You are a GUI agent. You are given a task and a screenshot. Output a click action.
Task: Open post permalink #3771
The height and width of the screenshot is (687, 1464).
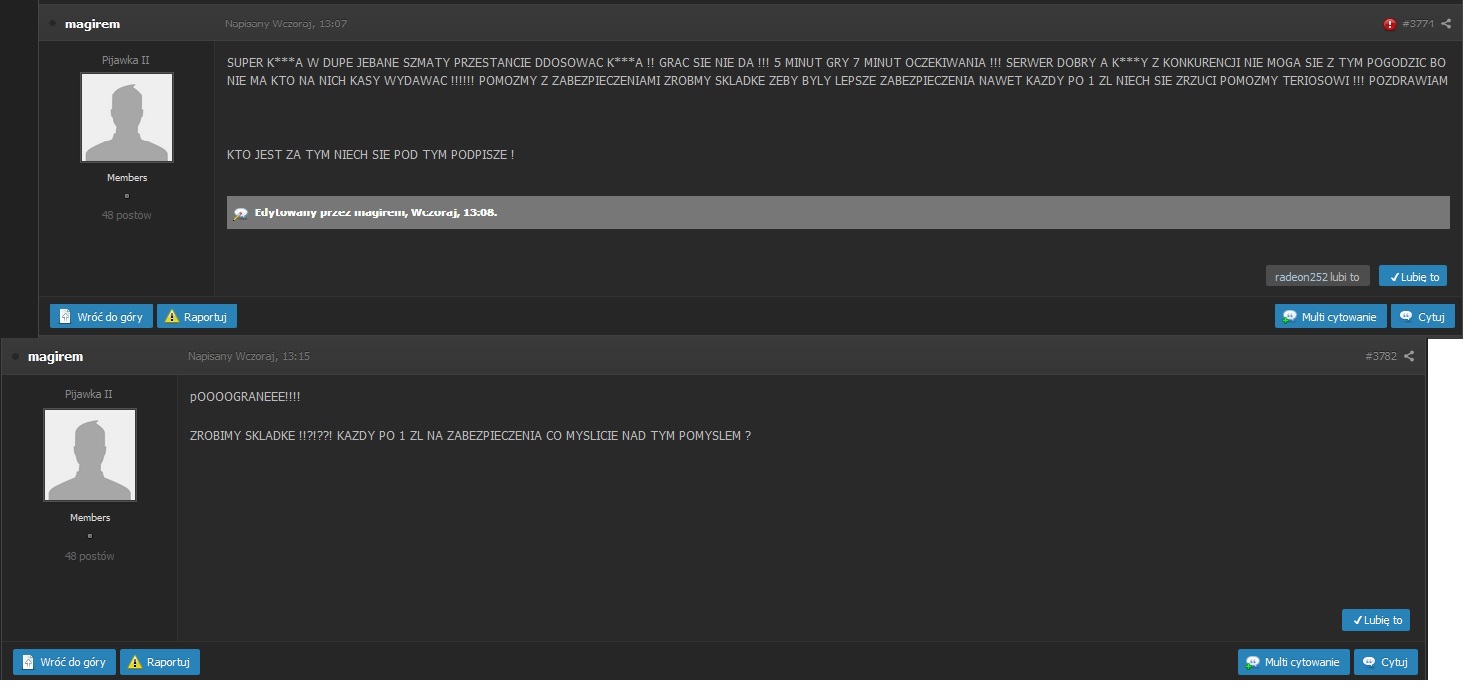pyautogui.click(x=1419, y=23)
